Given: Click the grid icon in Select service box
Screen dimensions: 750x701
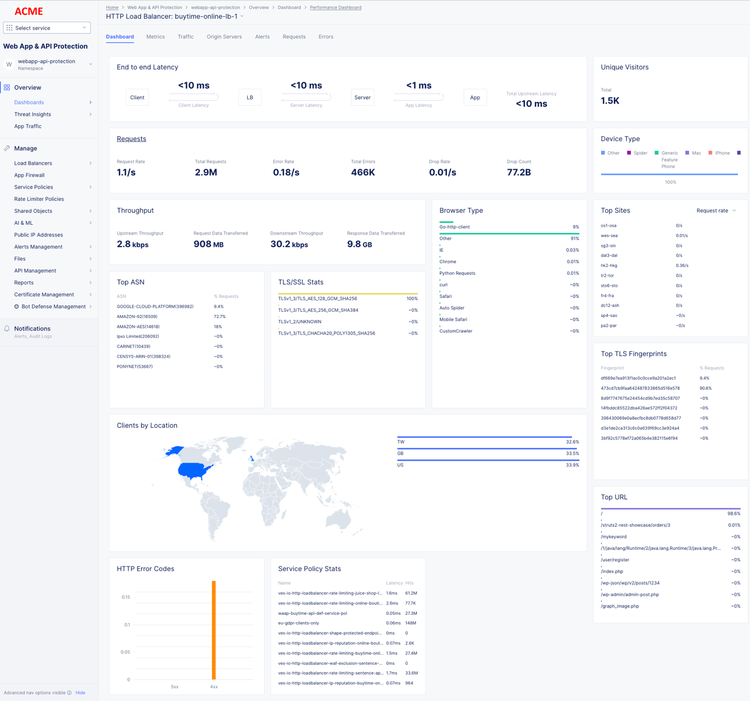Looking at the screenshot, I should point(9,28).
